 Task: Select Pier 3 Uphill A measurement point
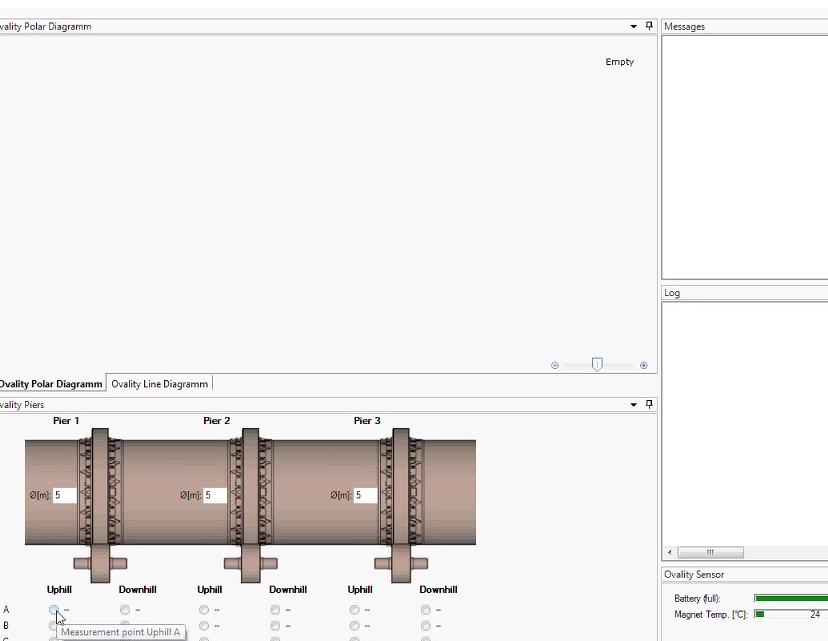point(354,610)
